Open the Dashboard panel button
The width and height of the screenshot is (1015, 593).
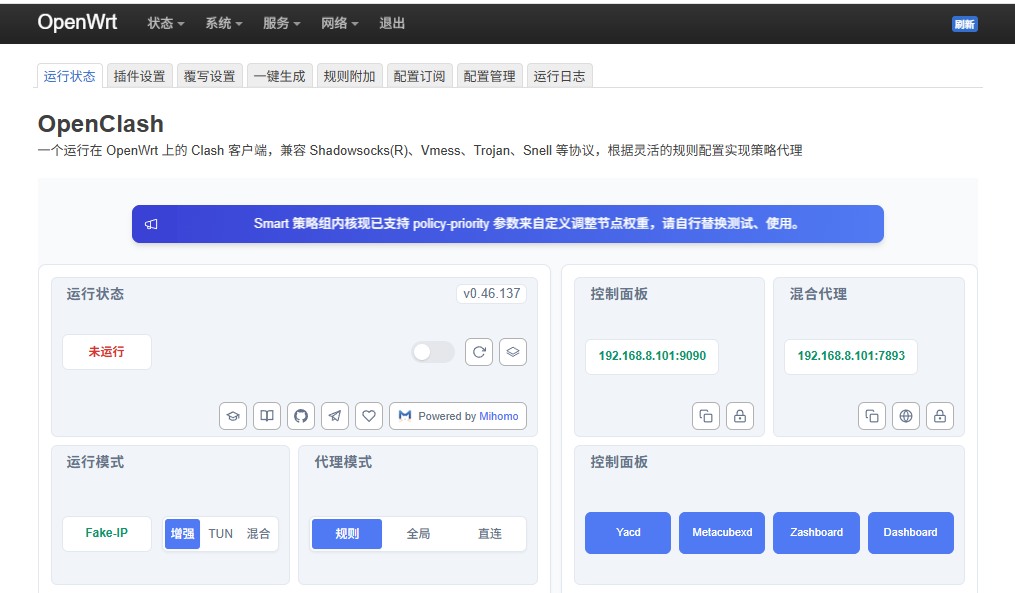[x=910, y=532]
